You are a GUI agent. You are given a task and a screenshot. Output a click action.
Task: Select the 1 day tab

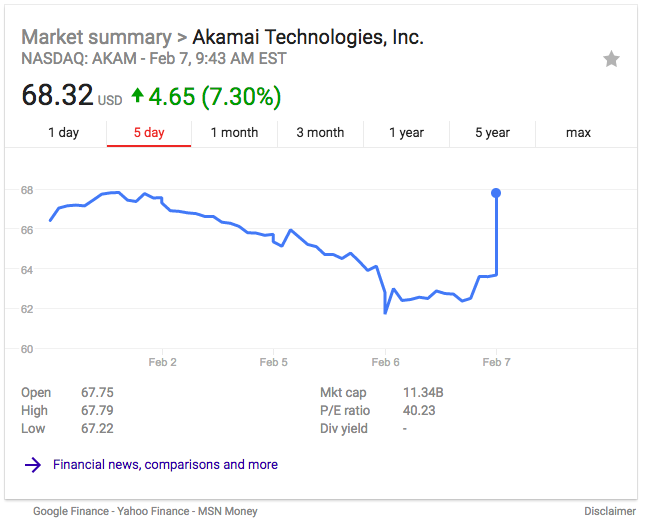63,133
